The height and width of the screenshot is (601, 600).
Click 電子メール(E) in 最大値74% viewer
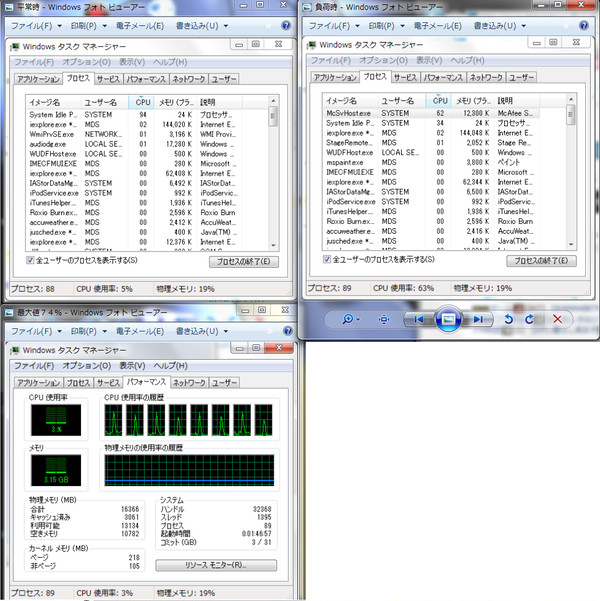click(x=140, y=331)
